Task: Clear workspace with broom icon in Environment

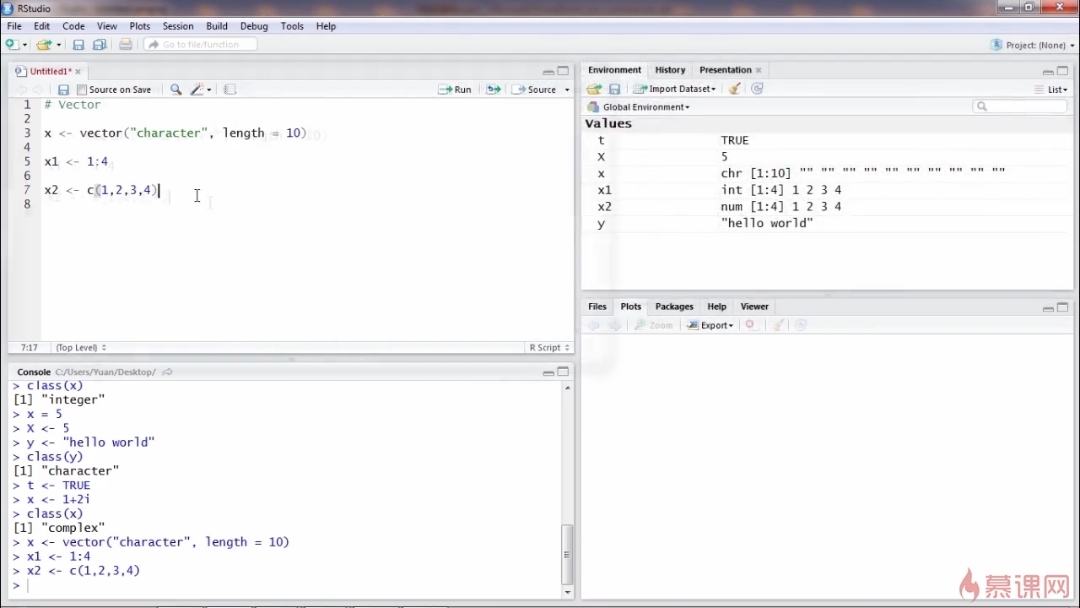Action: coord(735,89)
